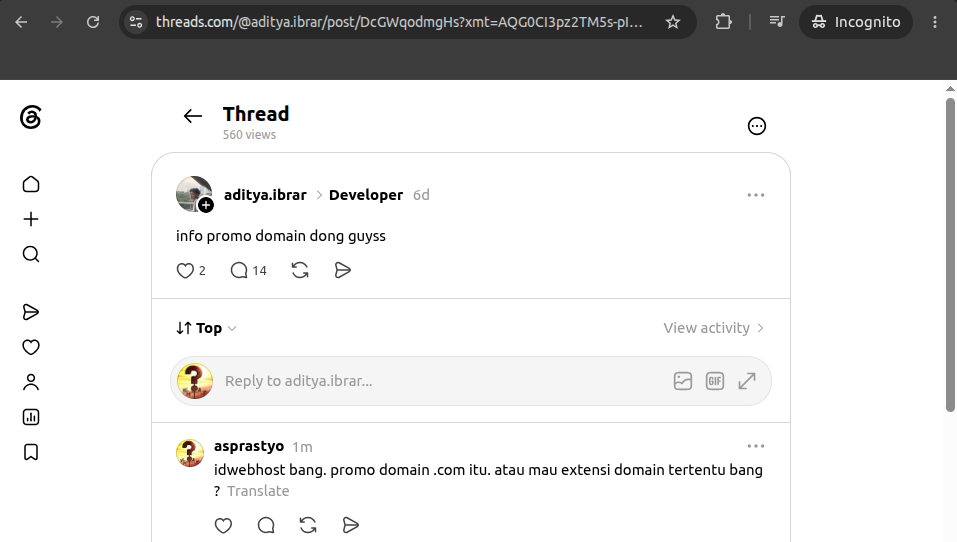Follow aditya.ibrar via avatar plus badge
The width and height of the screenshot is (957, 542).
[x=206, y=206]
